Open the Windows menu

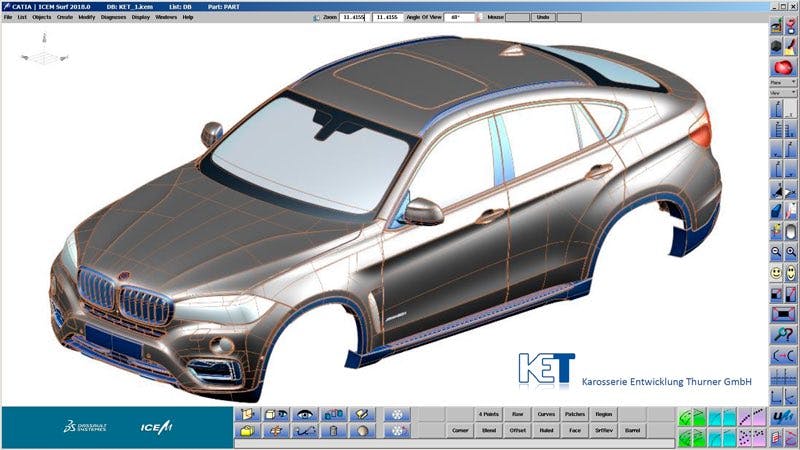(x=166, y=17)
